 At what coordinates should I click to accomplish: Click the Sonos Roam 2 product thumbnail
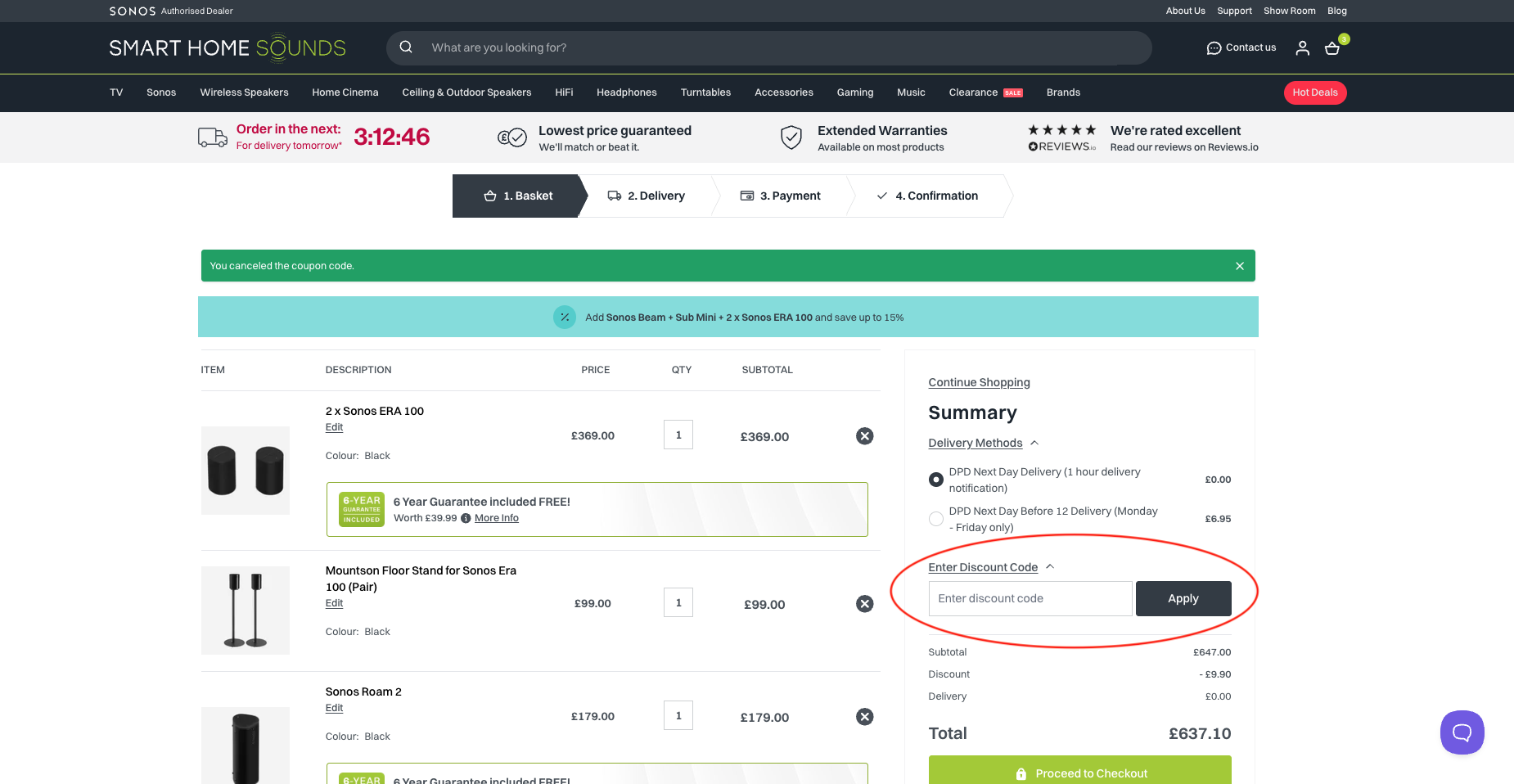pyautogui.click(x=246, y=746)
